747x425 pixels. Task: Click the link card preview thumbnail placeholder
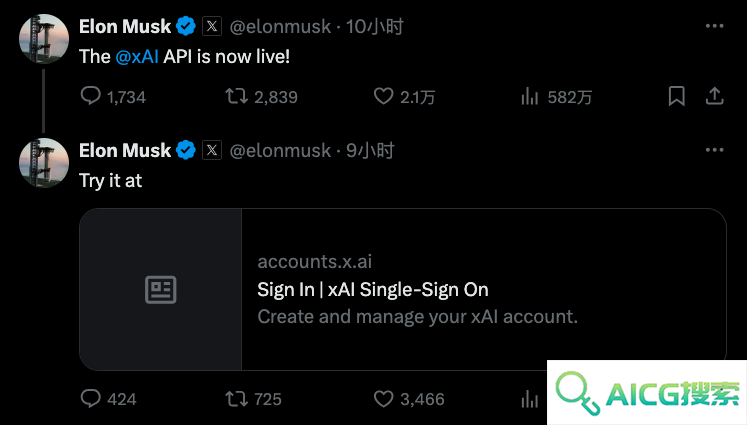click(x=161, y=289)
